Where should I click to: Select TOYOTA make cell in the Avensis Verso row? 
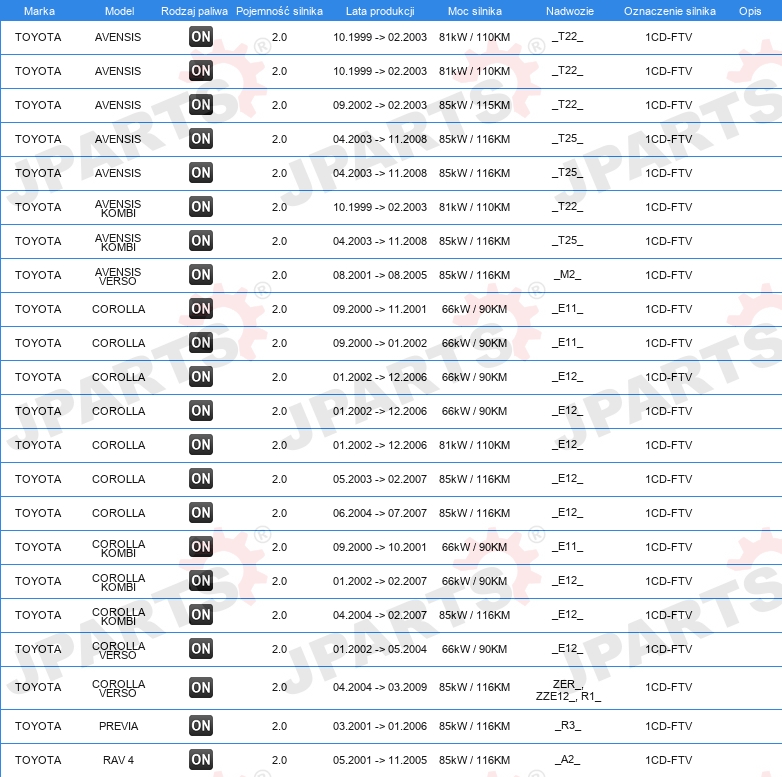[x=38, y=275]
